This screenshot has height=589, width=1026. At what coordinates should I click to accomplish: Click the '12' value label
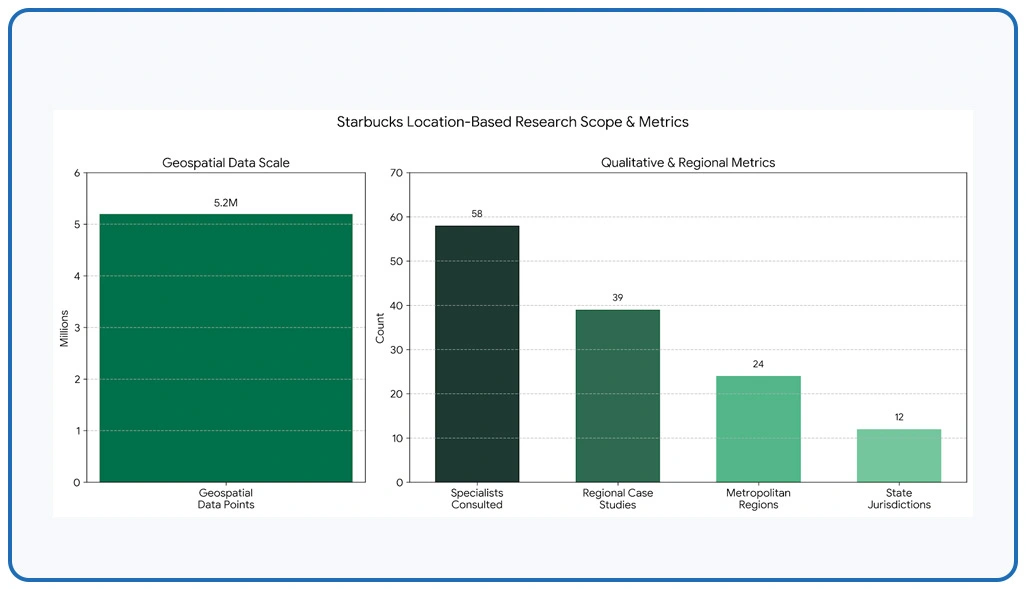[x=899, y=418]
